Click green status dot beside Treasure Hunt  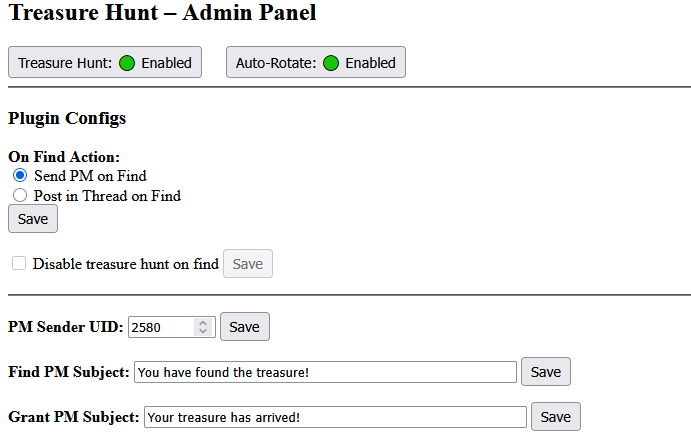pyautogui.click(x=127, y=63)
